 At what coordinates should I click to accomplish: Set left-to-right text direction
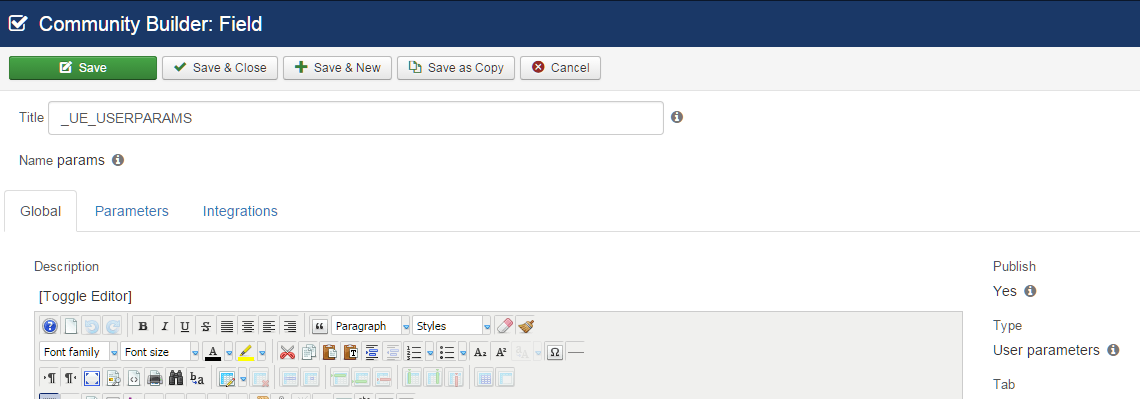click(x=49, y=378)
